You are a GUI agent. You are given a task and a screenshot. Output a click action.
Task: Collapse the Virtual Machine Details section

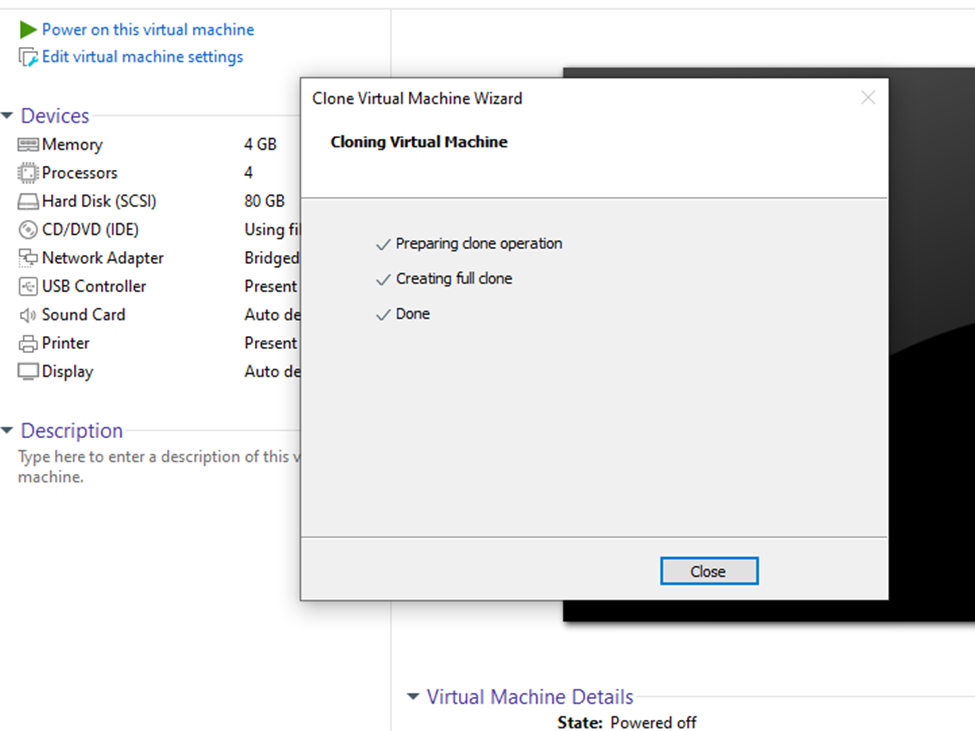point(413,697)
